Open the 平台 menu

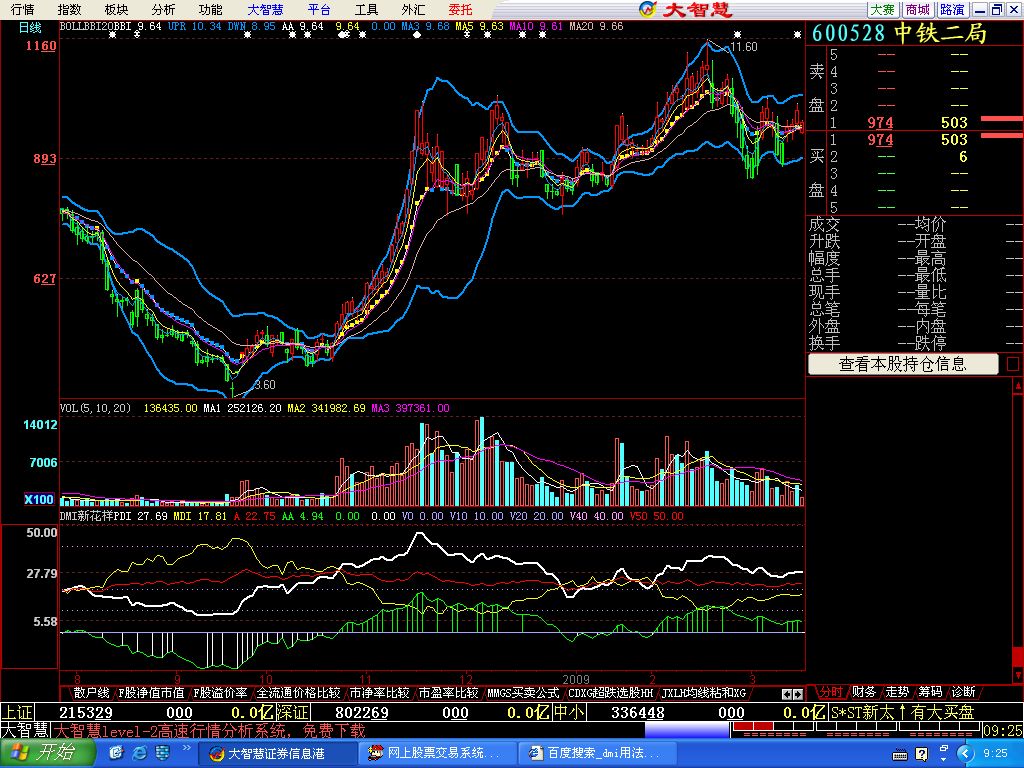(319, 9)
